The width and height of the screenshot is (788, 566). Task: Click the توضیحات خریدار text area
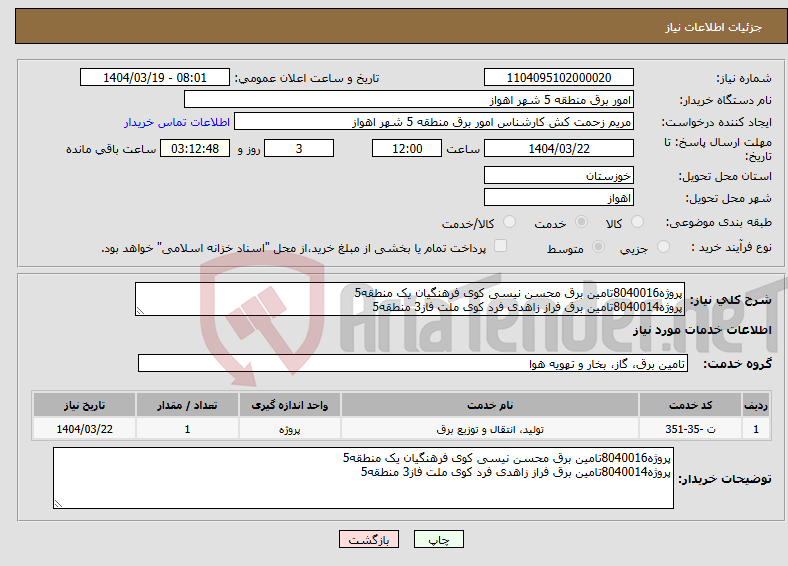click(x=363, y=478)
